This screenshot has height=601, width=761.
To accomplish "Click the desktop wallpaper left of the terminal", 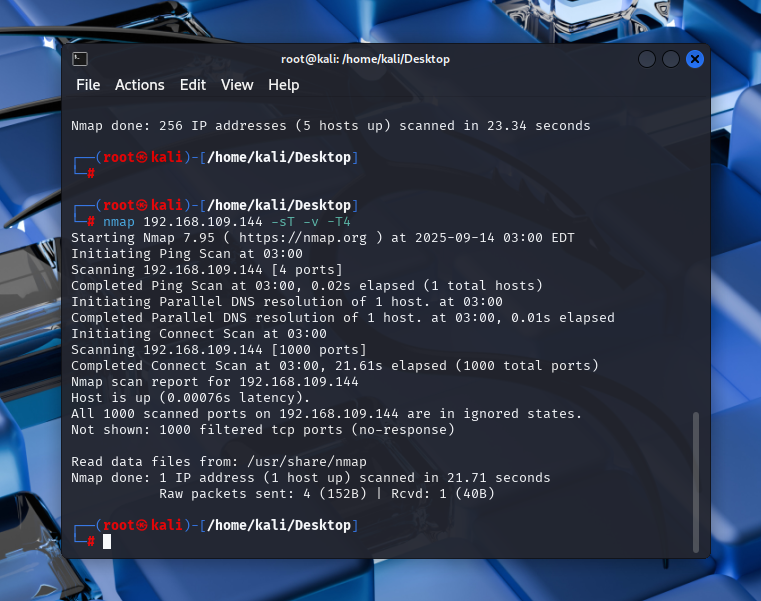I will click(x=30, y=300).
